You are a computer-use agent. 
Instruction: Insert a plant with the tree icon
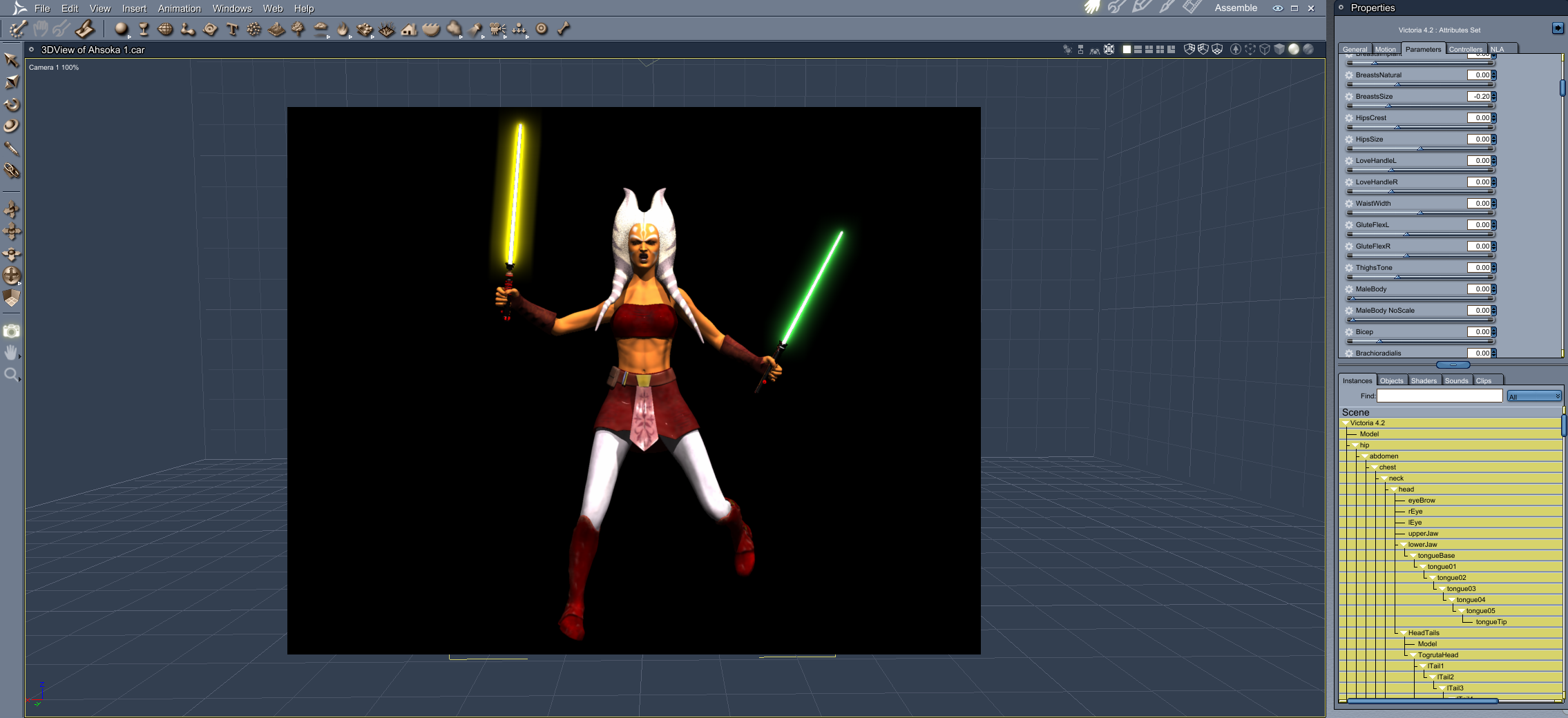point(298,29)
